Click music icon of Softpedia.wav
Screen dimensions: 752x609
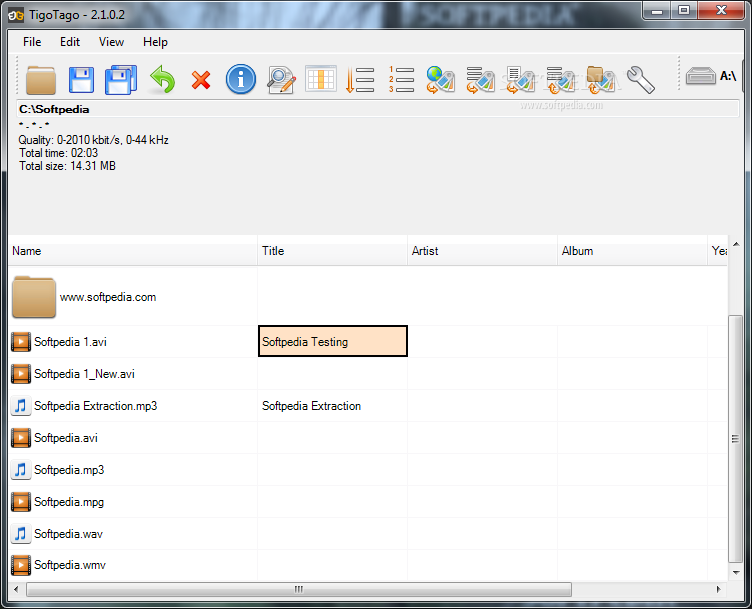21,534
